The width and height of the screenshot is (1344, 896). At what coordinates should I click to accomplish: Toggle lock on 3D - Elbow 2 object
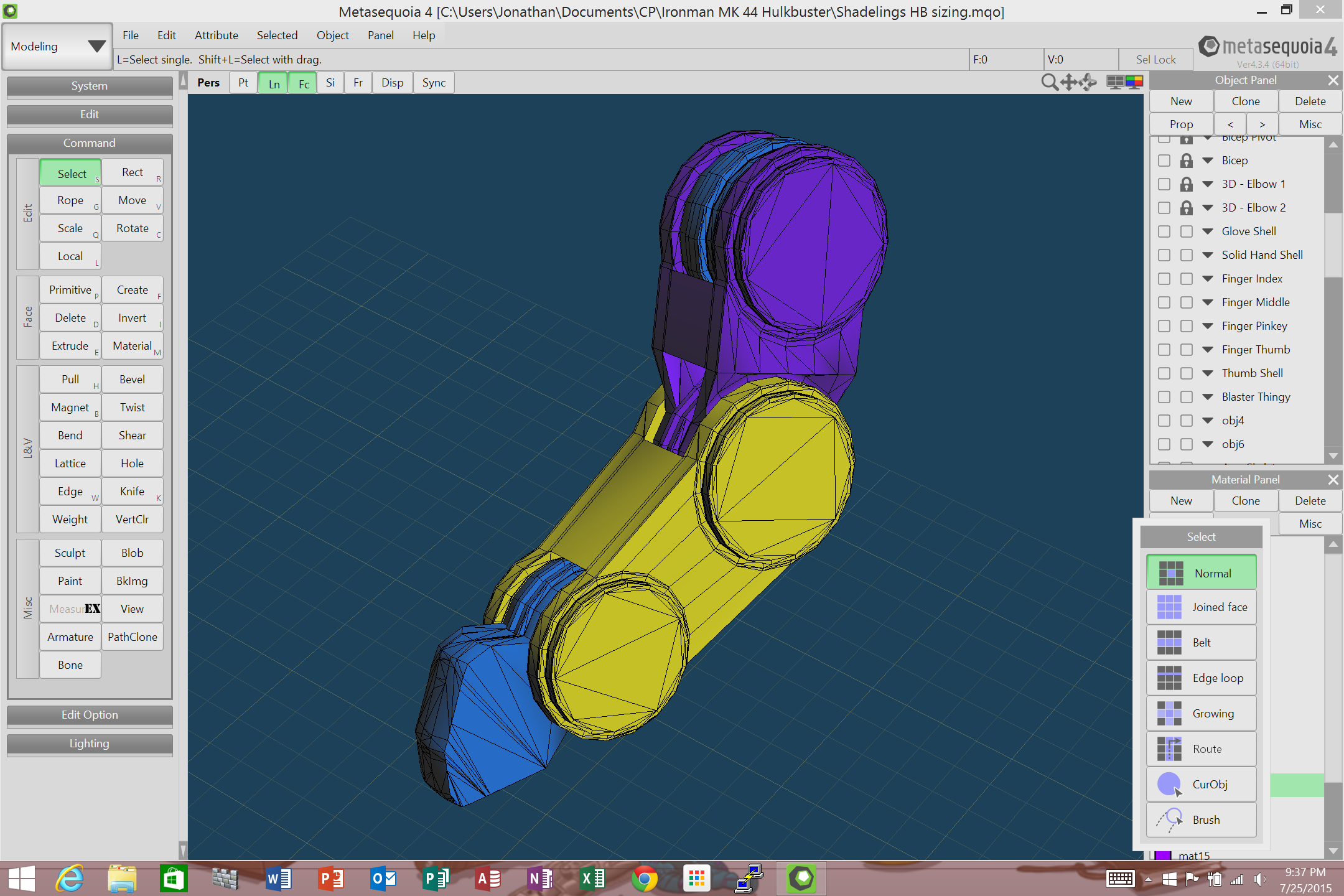coord(1187,208)
